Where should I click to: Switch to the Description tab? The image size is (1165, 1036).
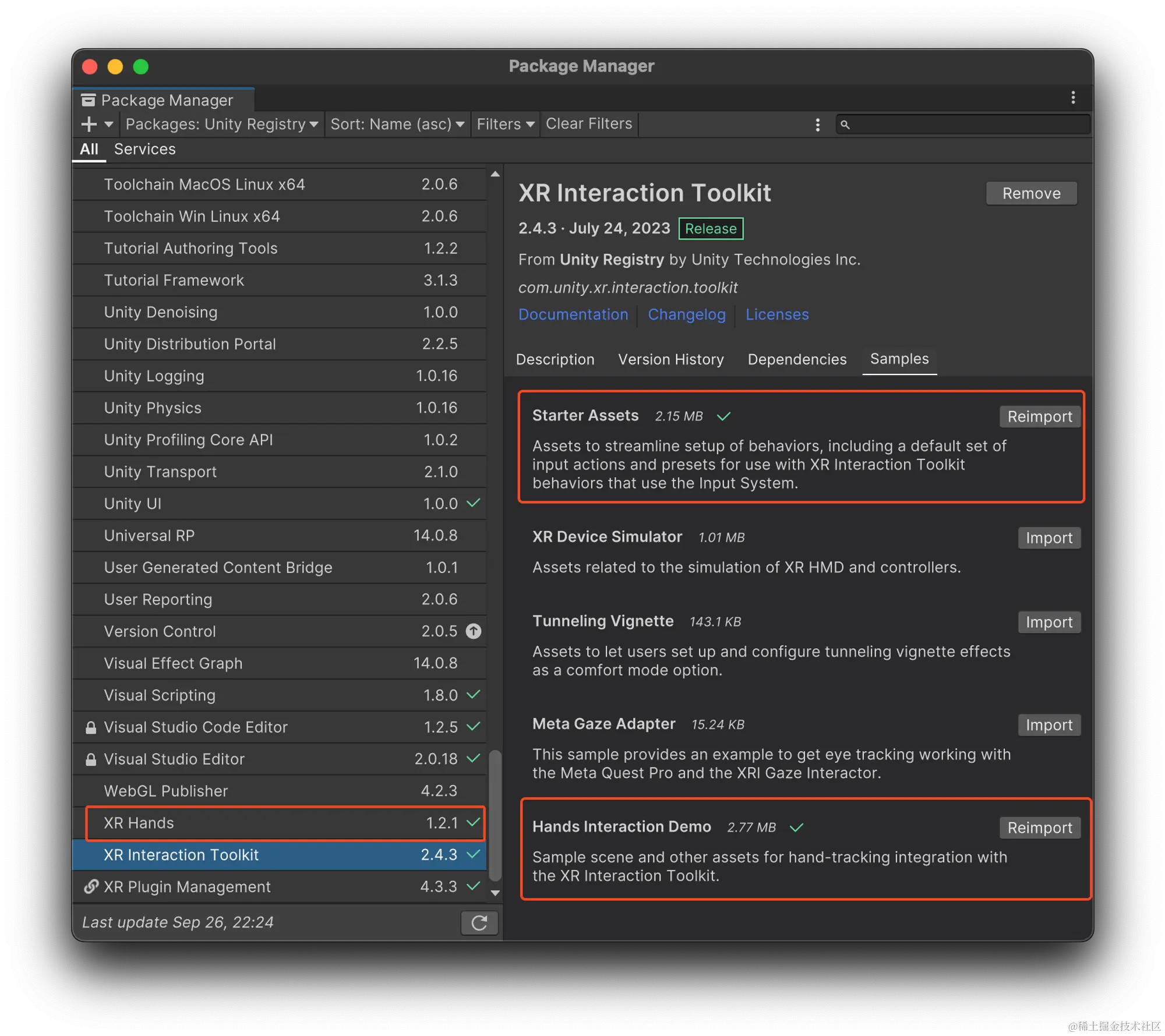[555, 359]
